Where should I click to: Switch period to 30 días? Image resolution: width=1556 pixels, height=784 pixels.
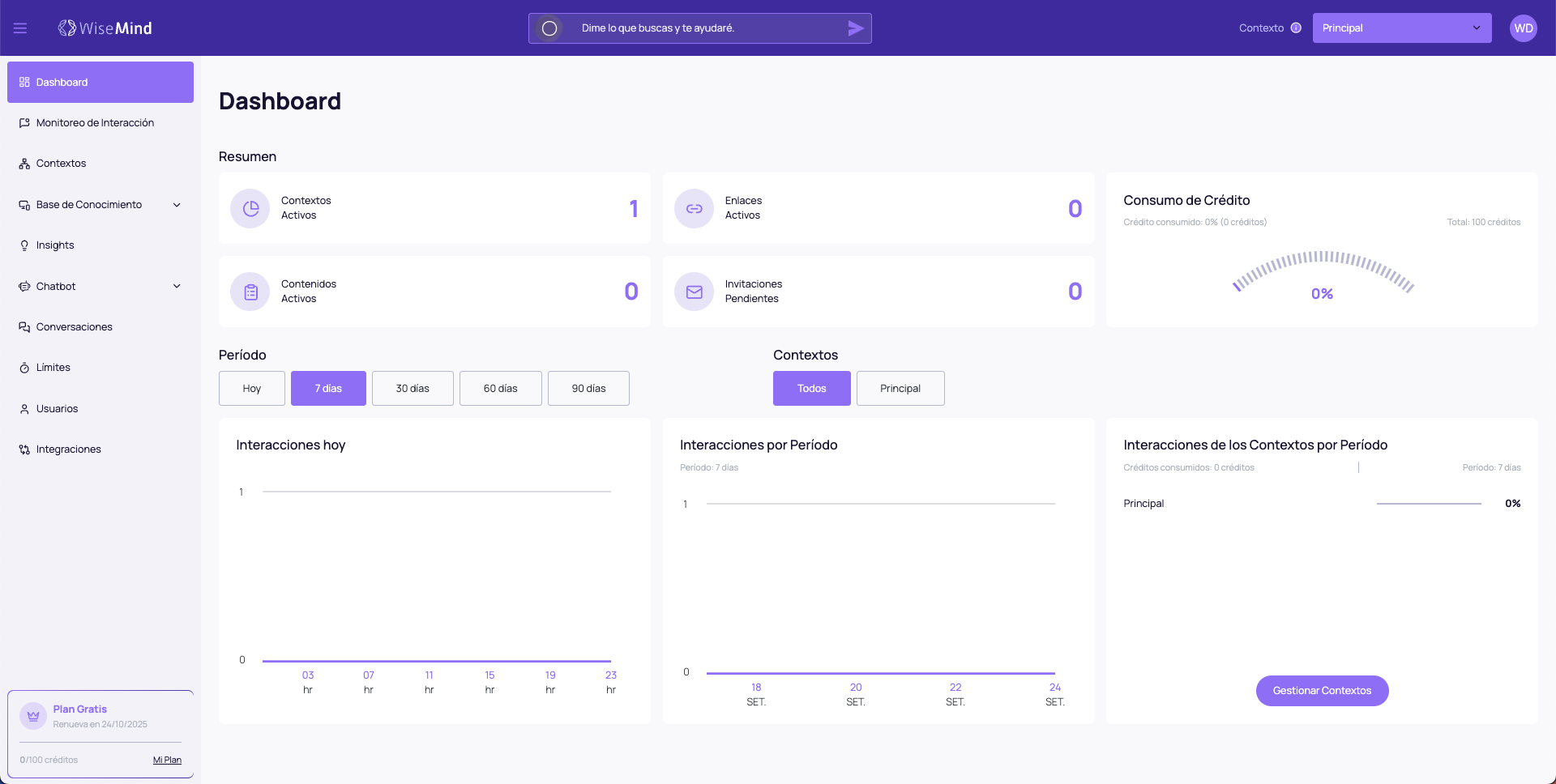click(x=413, y=389)
